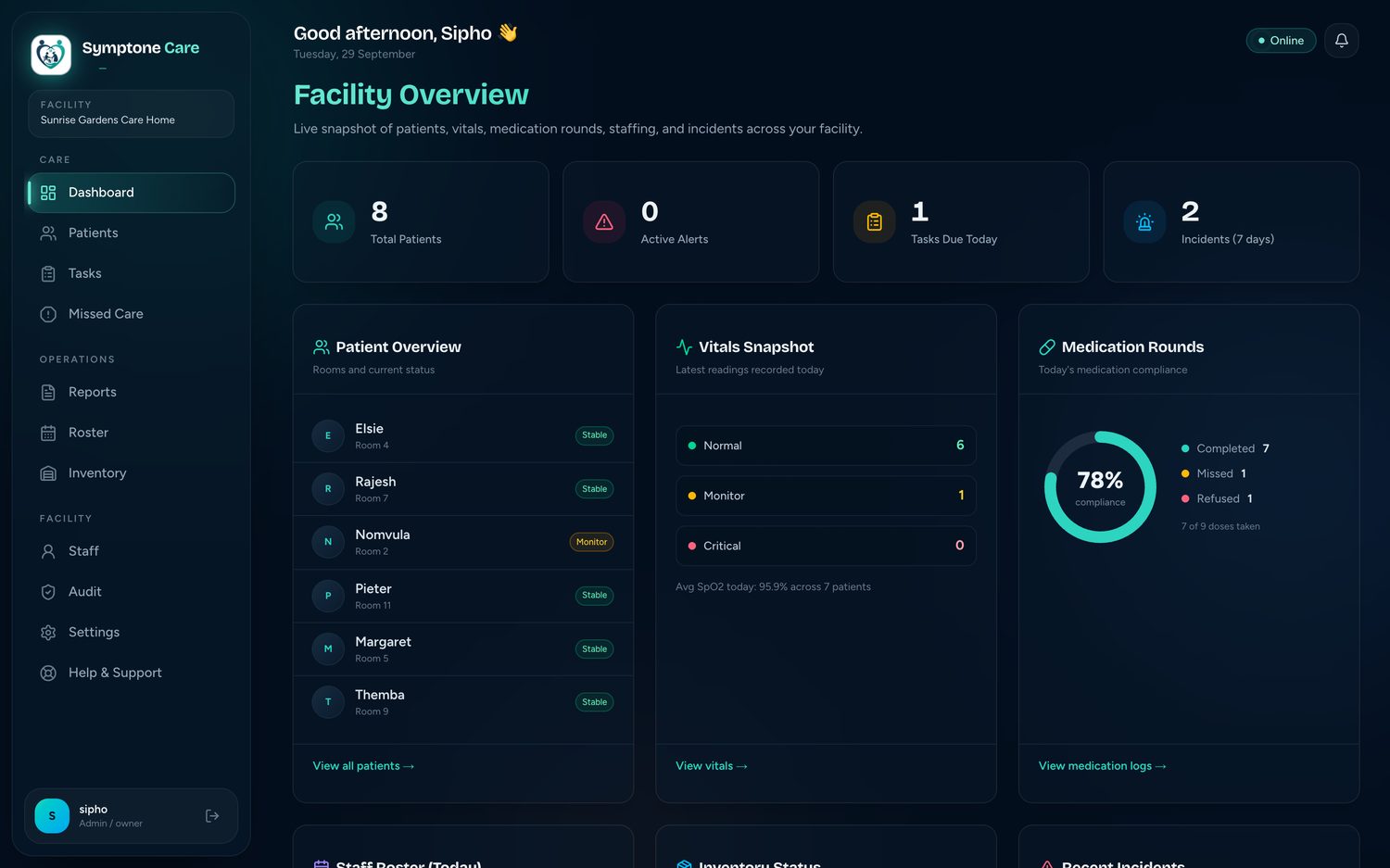Image resolution: width=1390 pixels, height=868 pixels.
Task: Click the Reports document icon
Action: 48,392
